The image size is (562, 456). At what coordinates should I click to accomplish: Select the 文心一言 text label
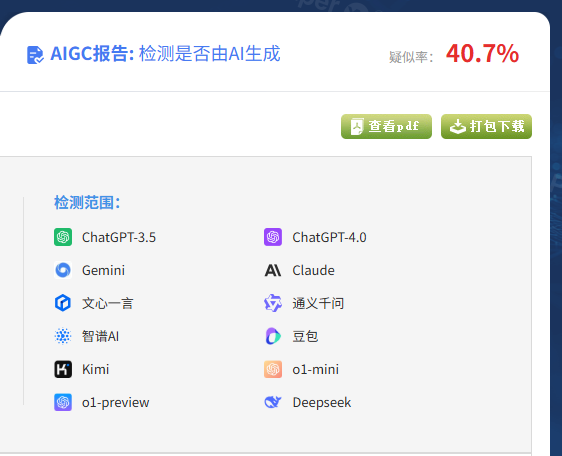pyautogui.click(x=108, y=303)
